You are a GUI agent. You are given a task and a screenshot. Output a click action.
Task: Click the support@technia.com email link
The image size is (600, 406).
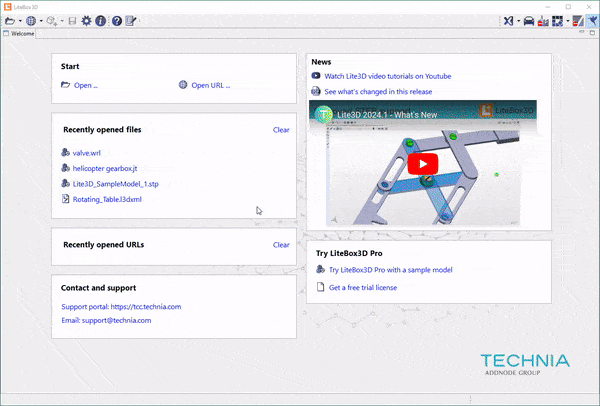click(106, 320)
